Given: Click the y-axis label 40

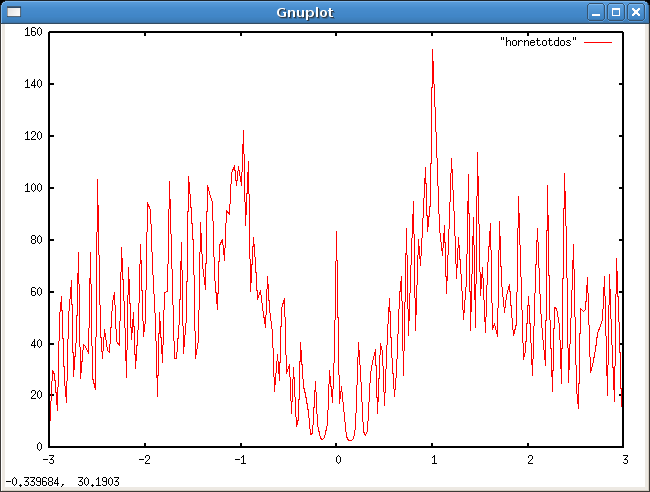Looking at the screenshot, I should (x=36, y=344).
